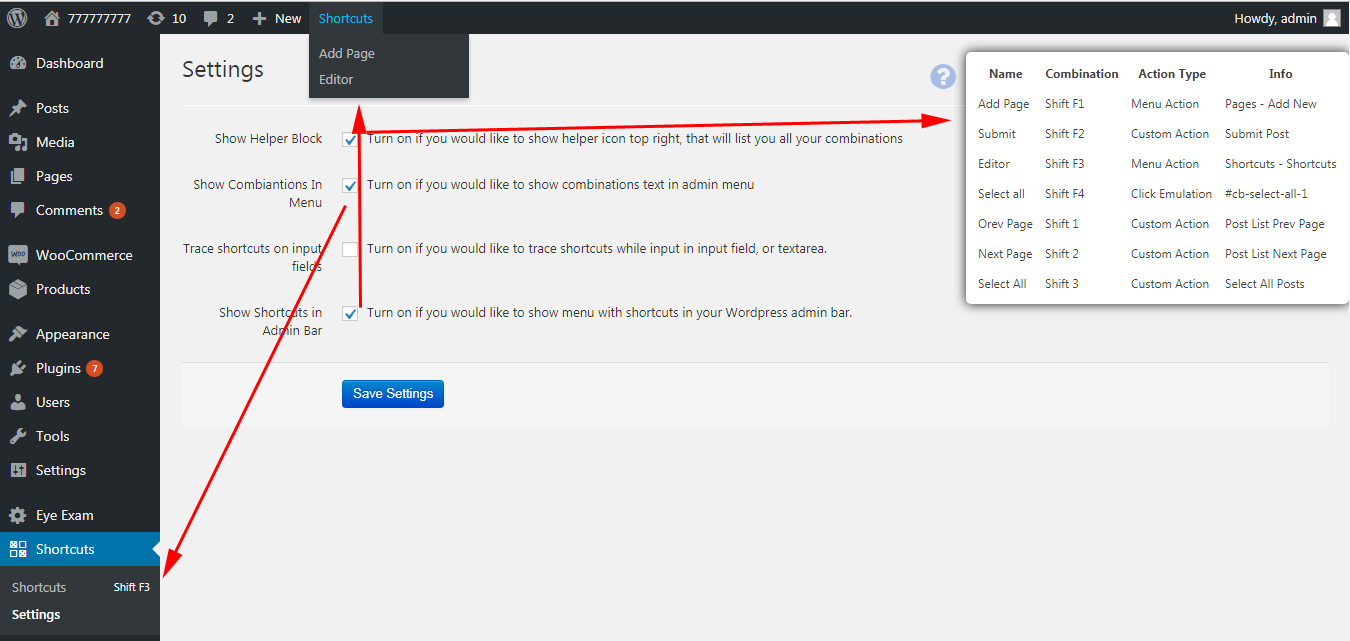
Task: Click Shift F3 combination cell
Action: (x=1065, y=164)
